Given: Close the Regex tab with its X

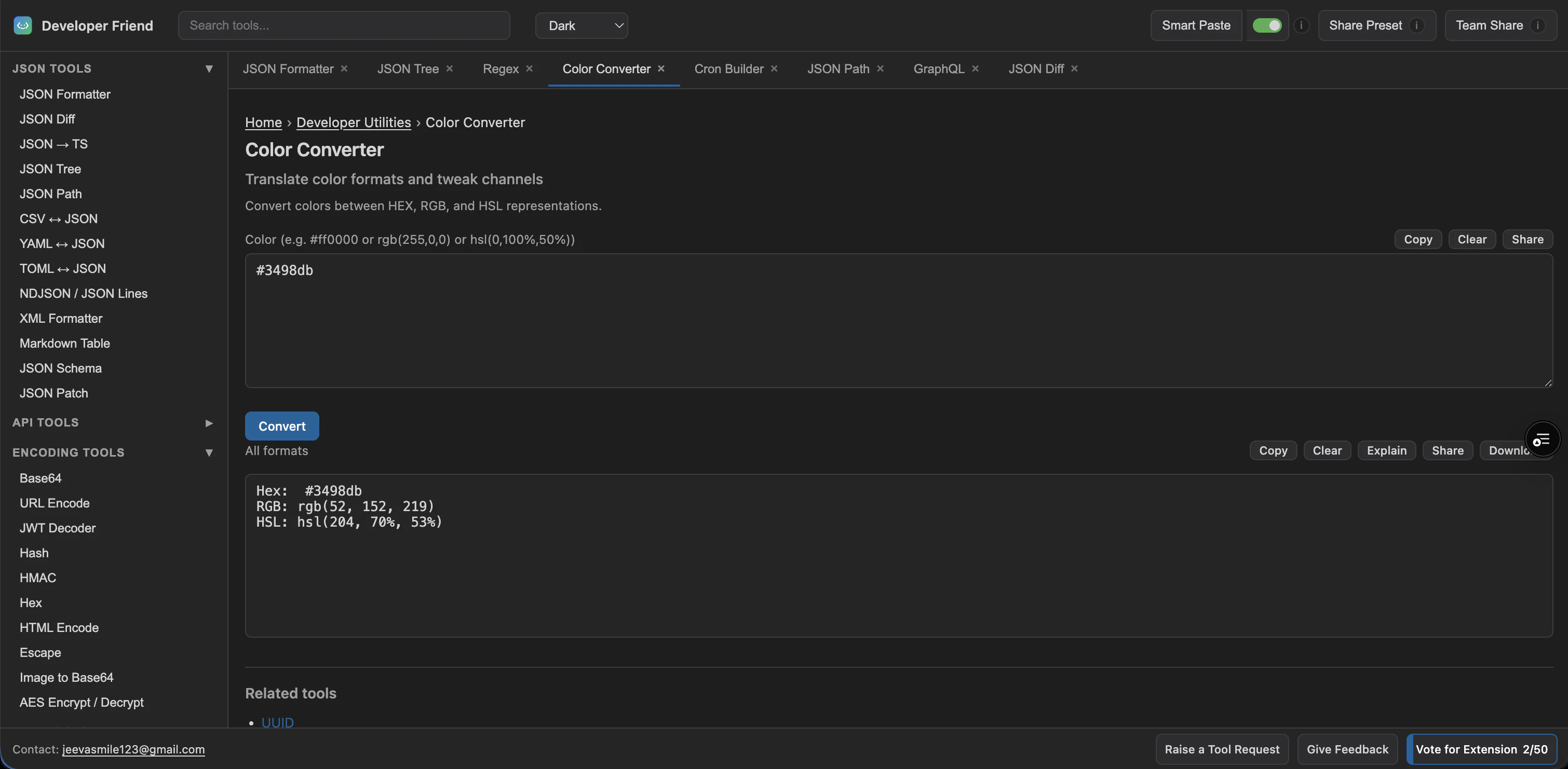Looking at the screenshot, I should (x=530, y=68).
